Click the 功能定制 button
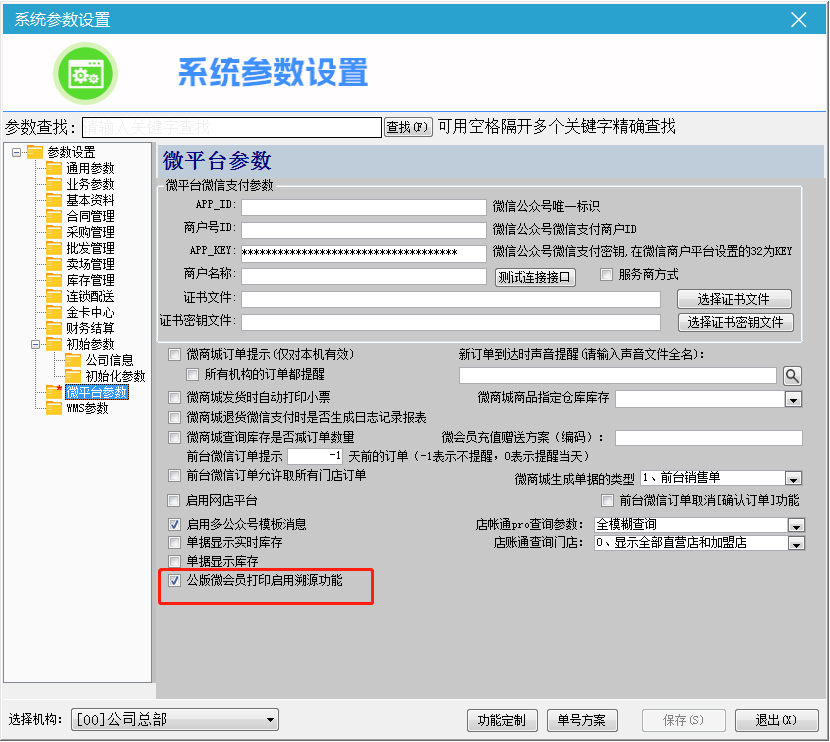 tap(502, 720)
